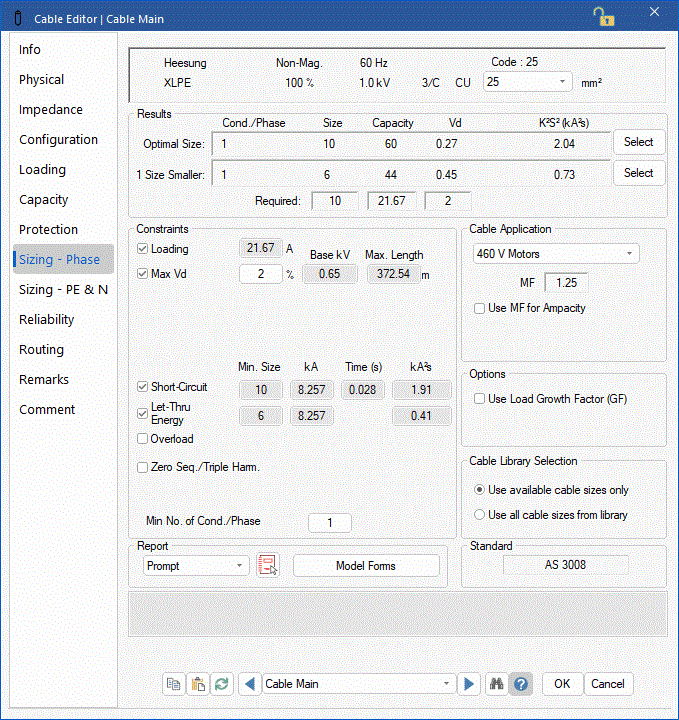Click the copy icon in bottom toolbar
The image size is (679, 720).
tap(174, 684)
